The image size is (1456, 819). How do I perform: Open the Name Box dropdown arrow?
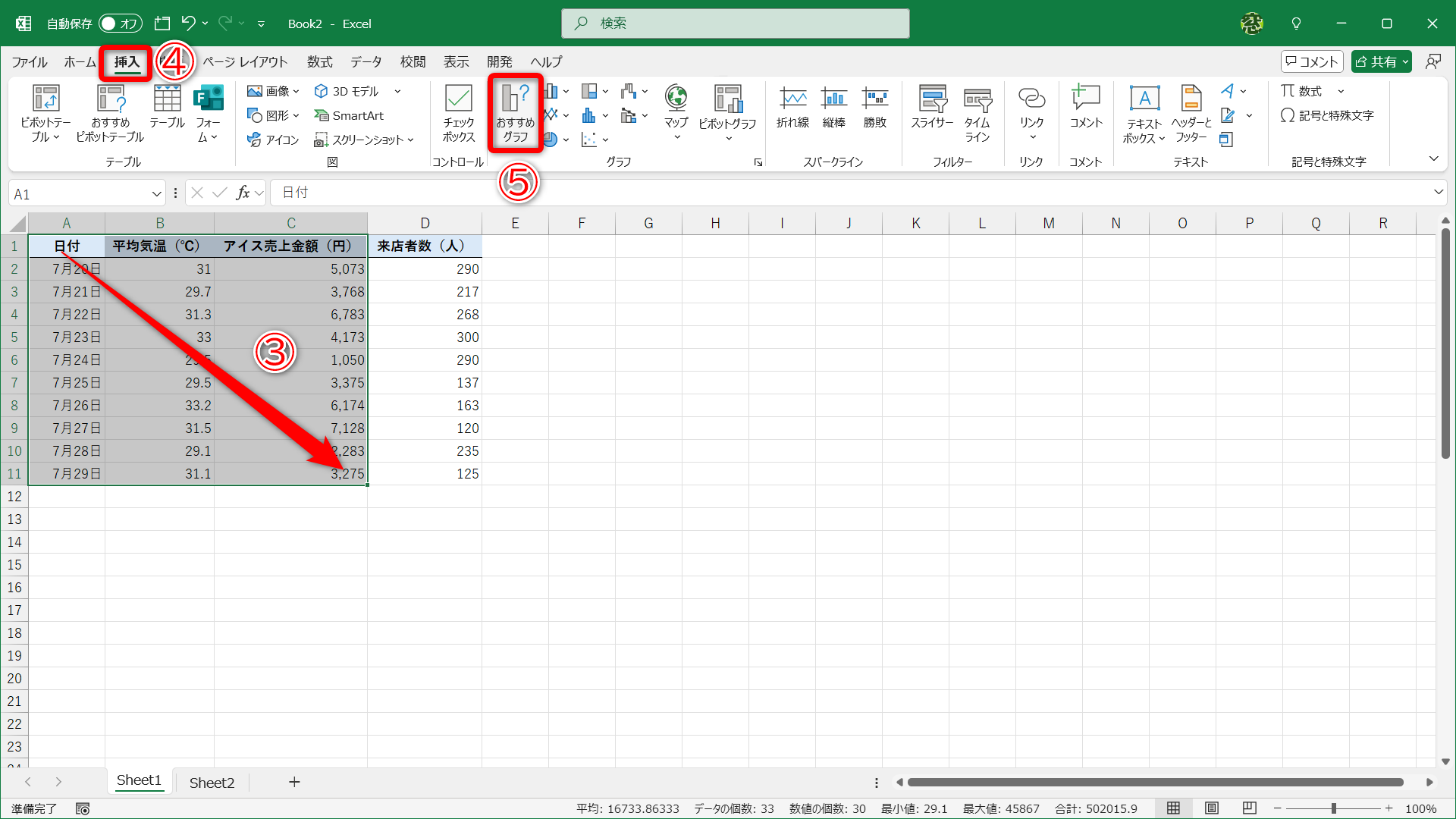click(x=156, y=194)
